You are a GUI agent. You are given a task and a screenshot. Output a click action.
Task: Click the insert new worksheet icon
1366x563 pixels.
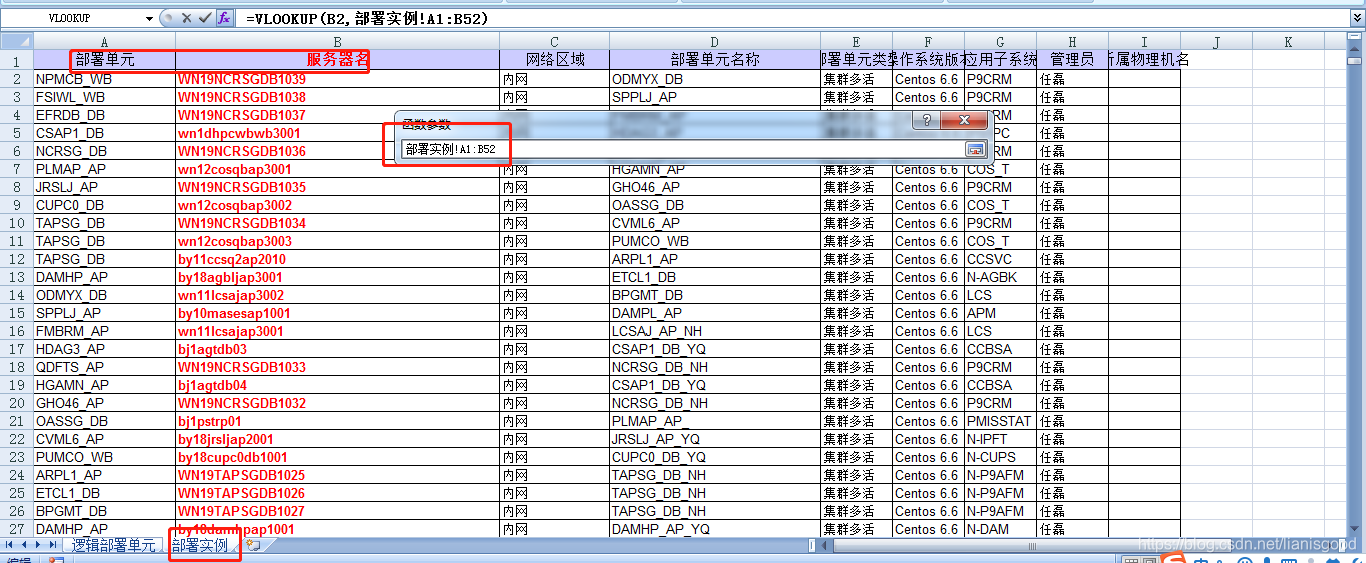(x=253, y=545)
